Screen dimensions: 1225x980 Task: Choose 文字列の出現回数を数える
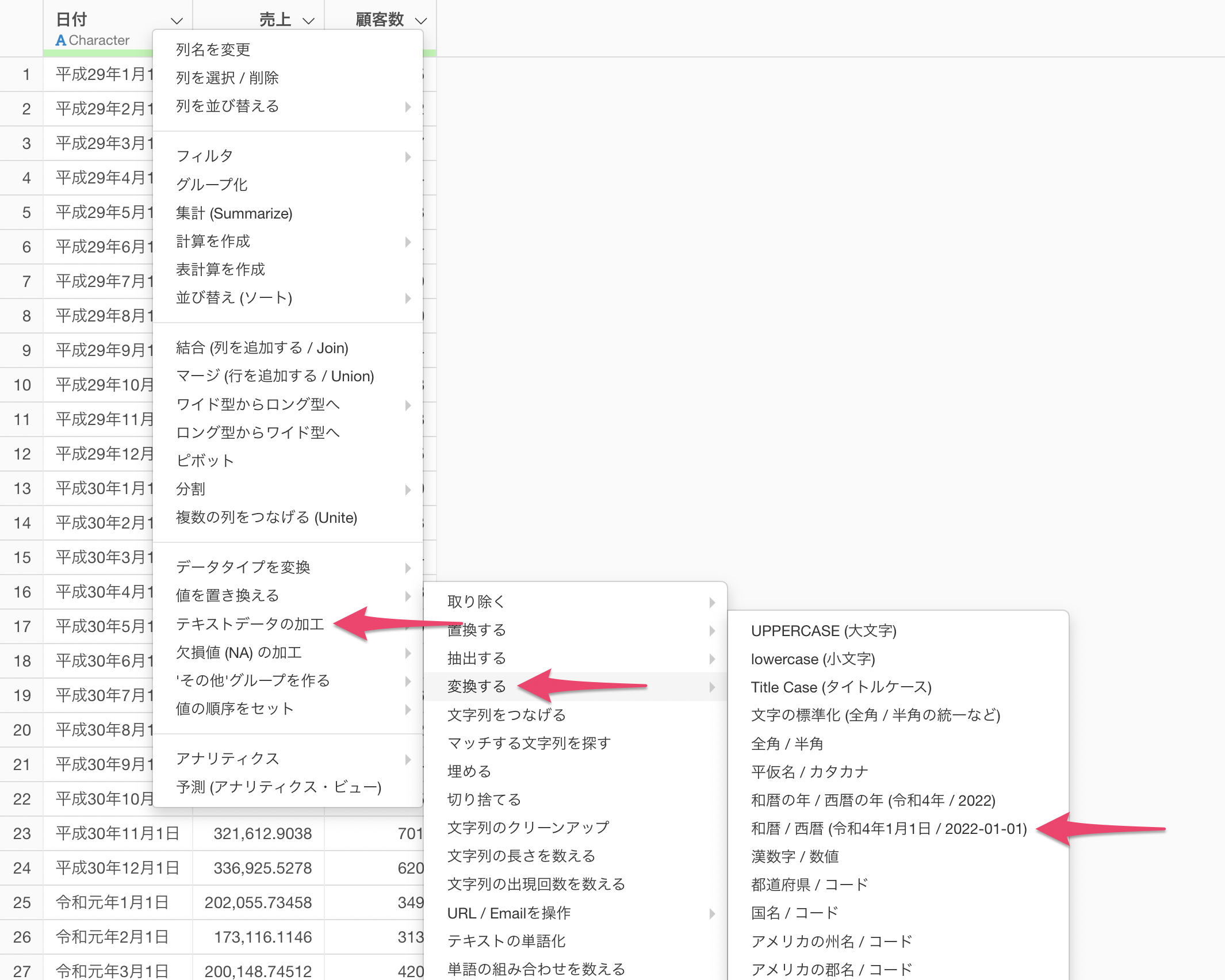tap(575, 884)
